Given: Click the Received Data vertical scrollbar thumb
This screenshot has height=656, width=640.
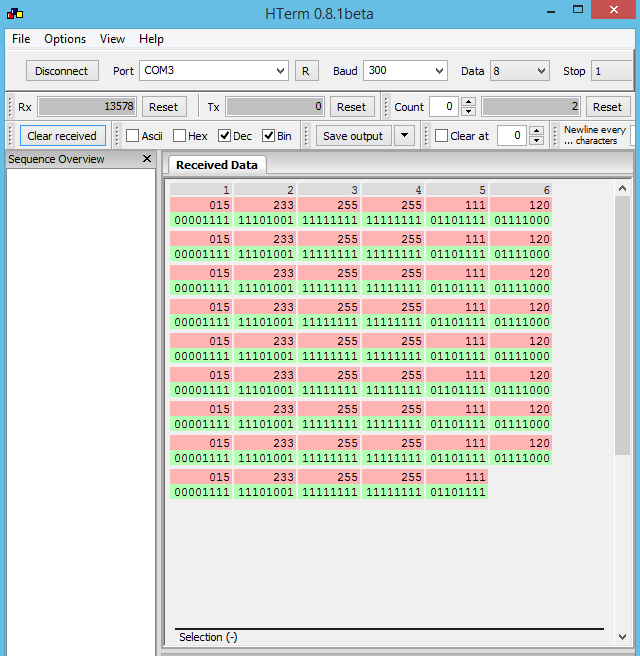Looking at the screenshot, I should (x=622, y=325).
